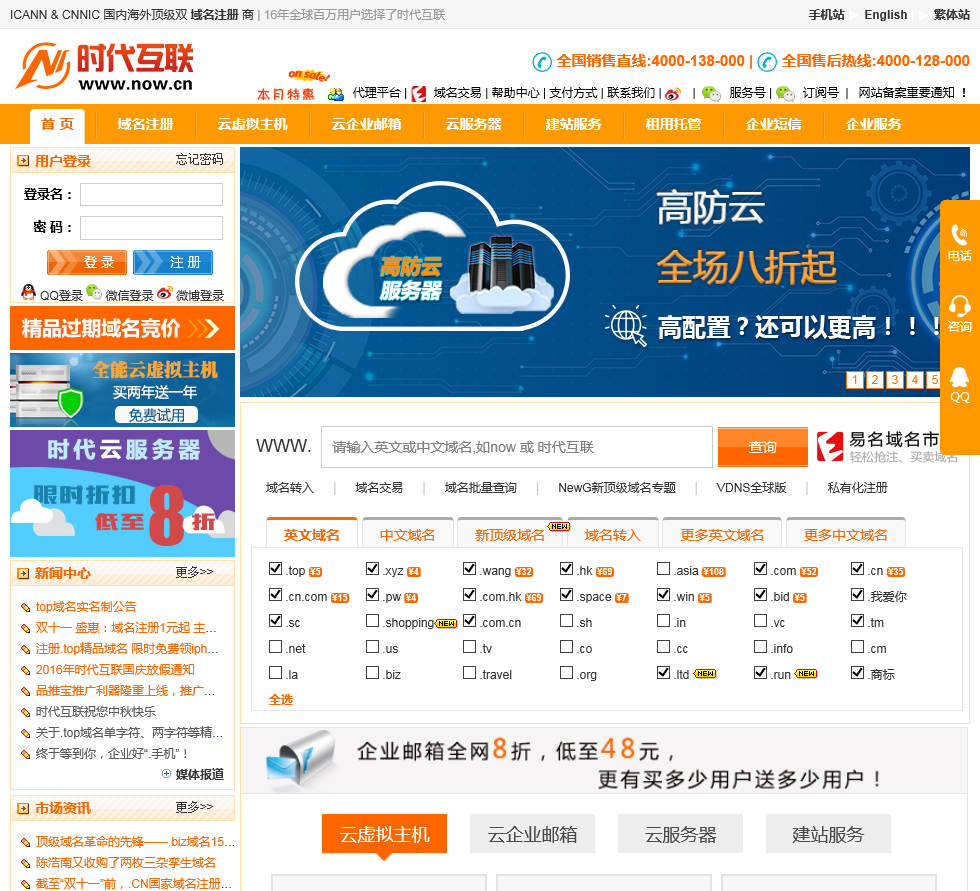Viewport: 980px width, 891px height.
Task: Select the 云企业邮箱 product tab
Action: pos(532,834)
